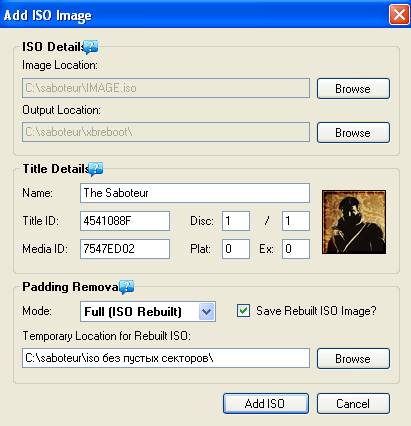
Task: Click the Title Details help icon
Action: (96, 169)
